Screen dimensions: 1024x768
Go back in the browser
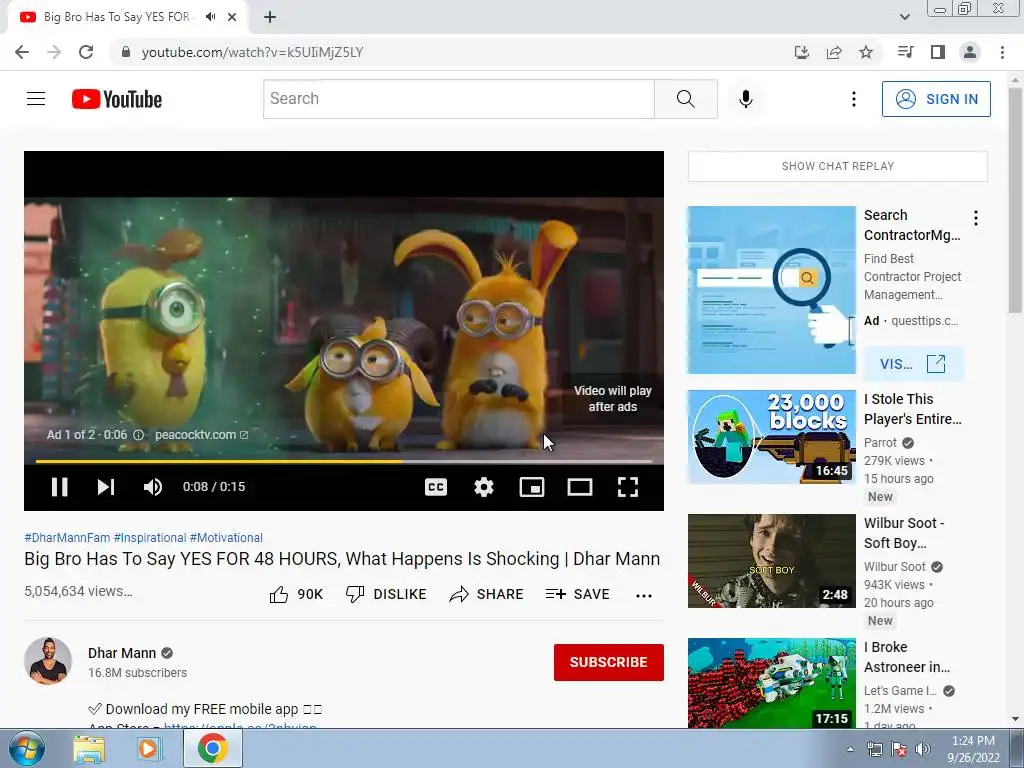(x=22, y=52)
